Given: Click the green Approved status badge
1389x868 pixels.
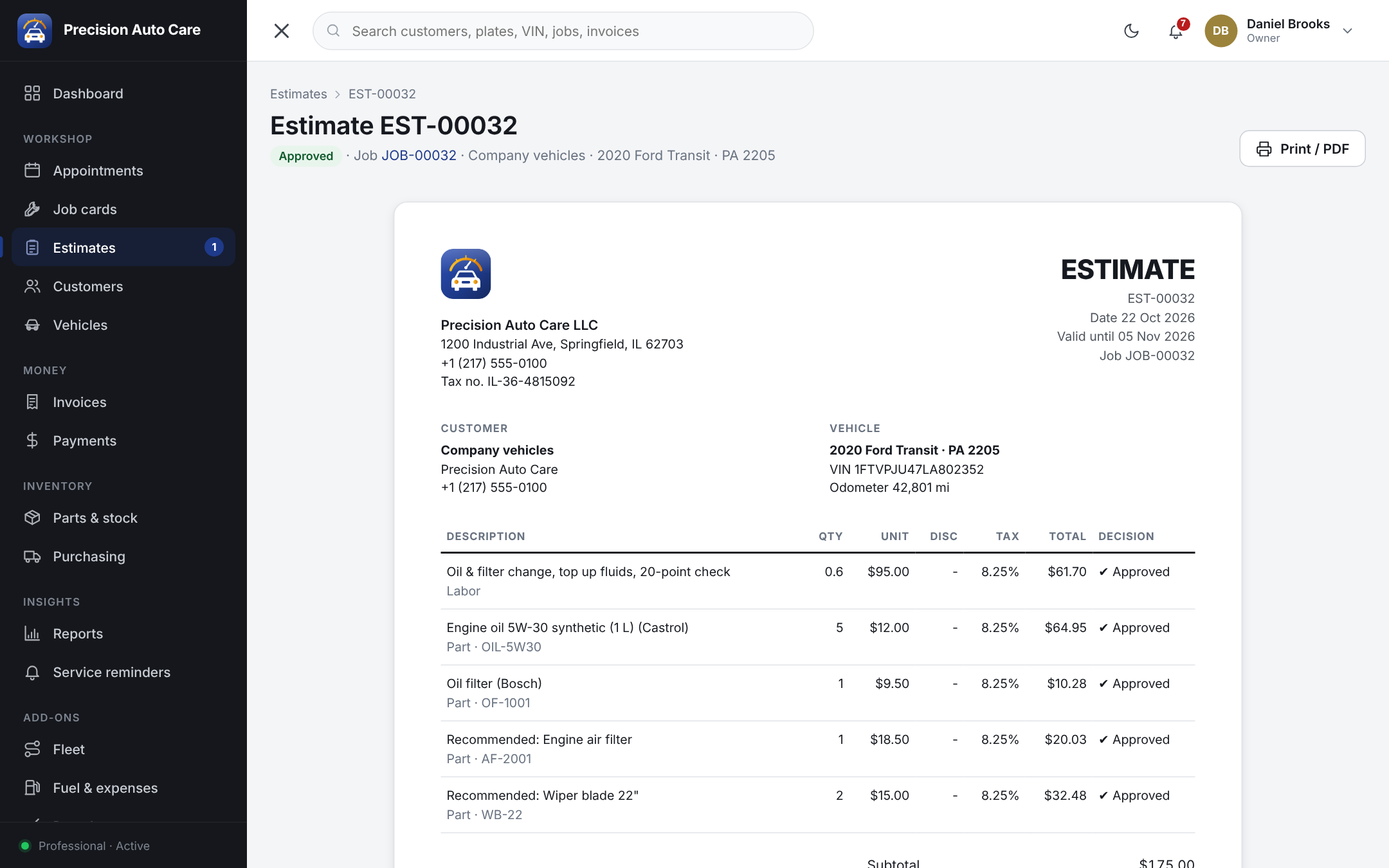Looking at the screenshot, I should (305, 156).
